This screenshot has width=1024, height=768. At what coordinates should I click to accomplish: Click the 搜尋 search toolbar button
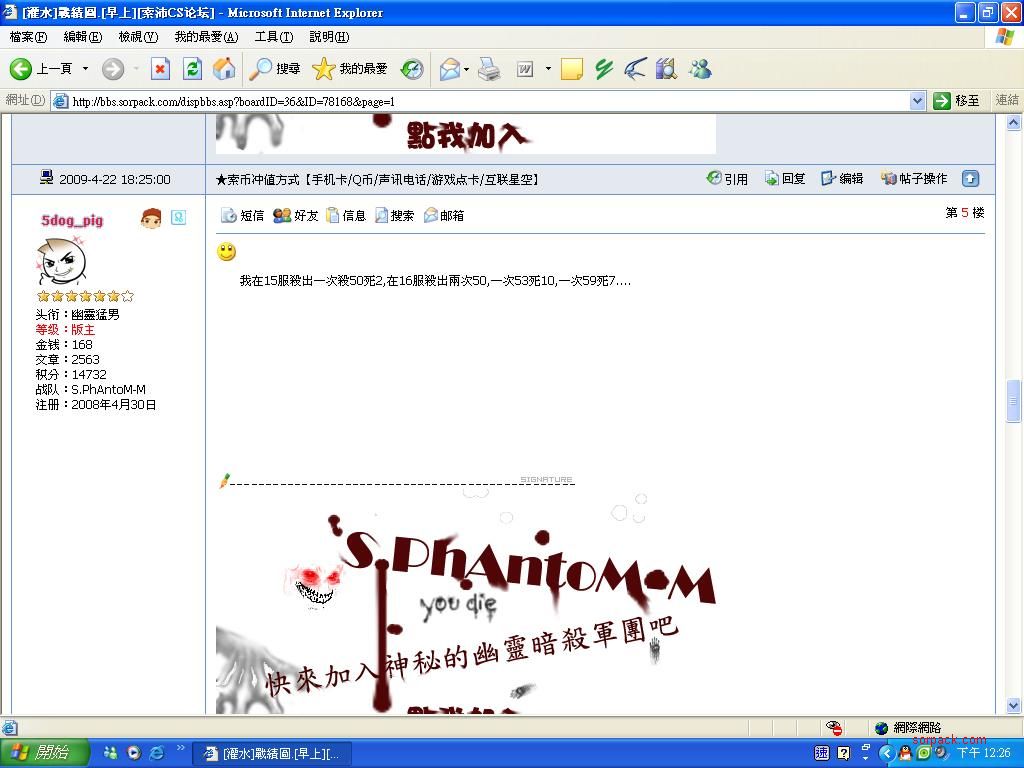275,69
